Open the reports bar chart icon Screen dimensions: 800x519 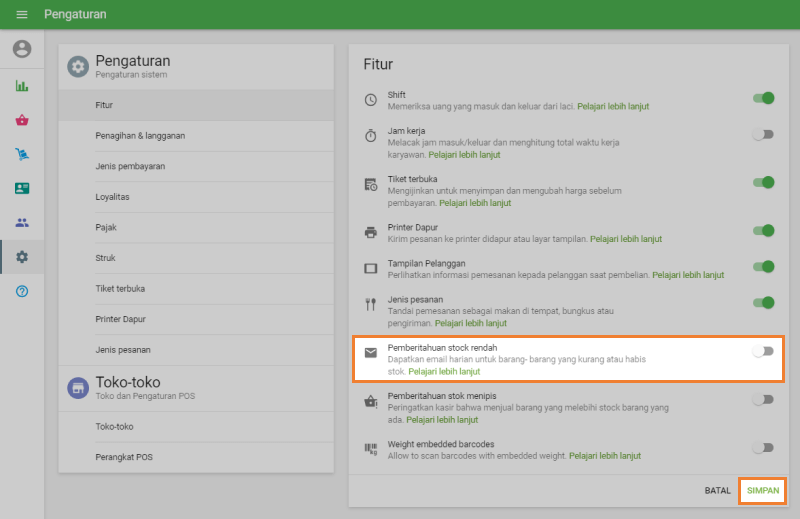22,86
